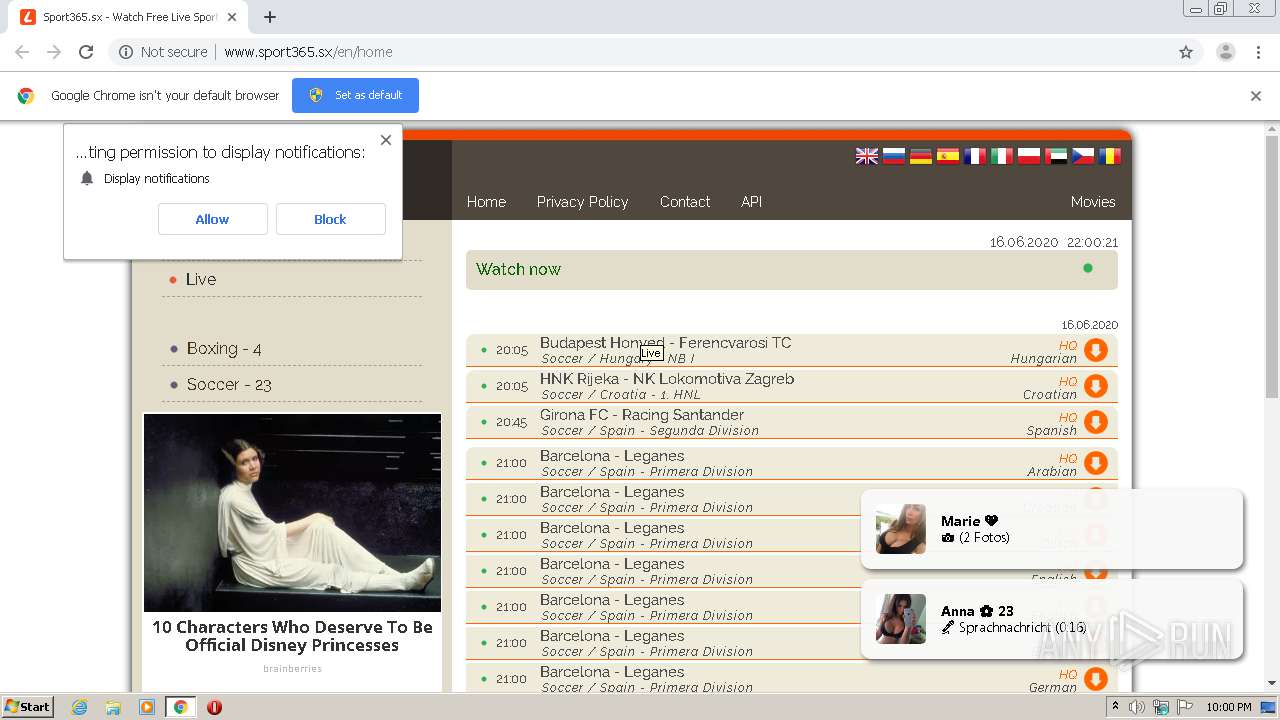The image size is (1280, 720).
Task: Launch Internet Explorer from taskbar
Action: [79, 707]
